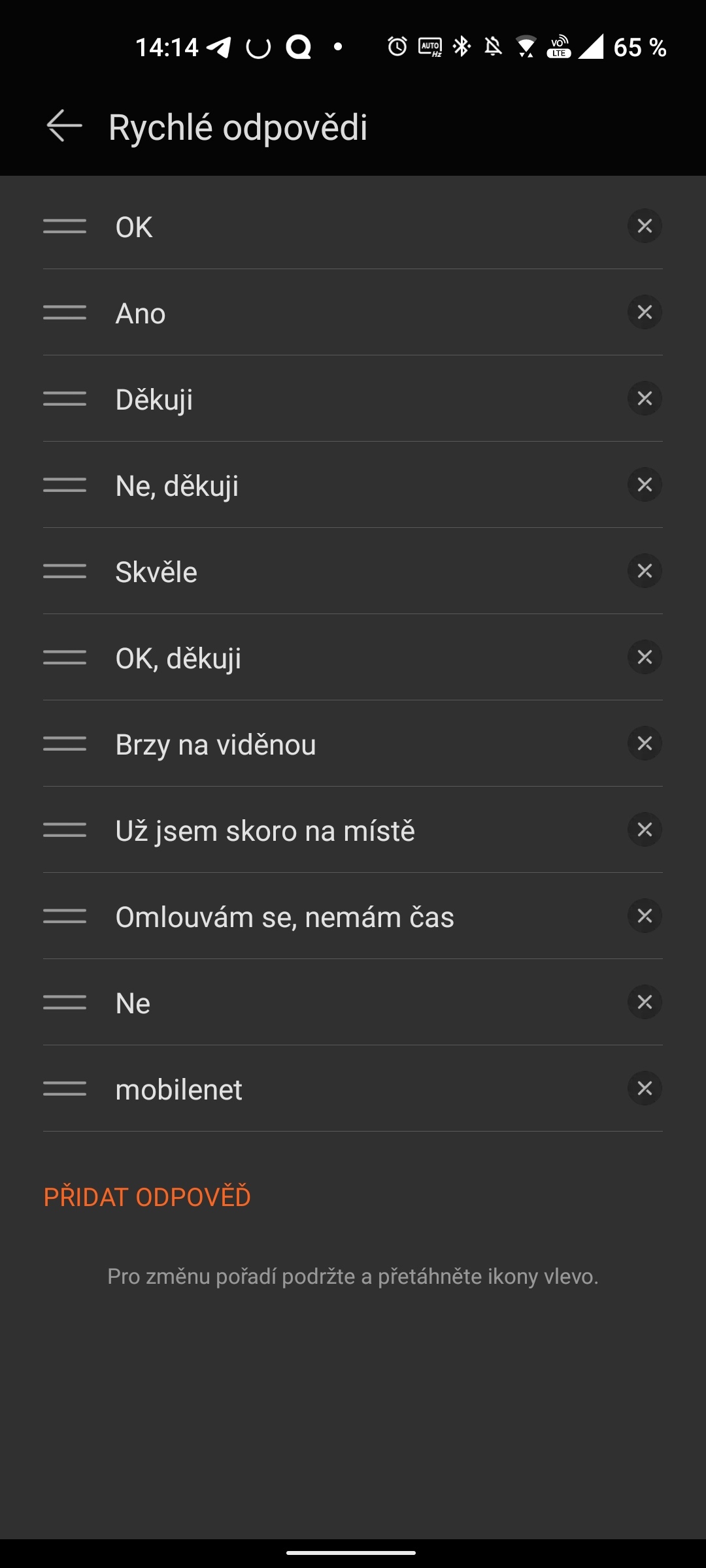Tap the Bluetooth status bar icon
The height and width of the screenshot is (1568, 706).
click(x=462, y=47)
